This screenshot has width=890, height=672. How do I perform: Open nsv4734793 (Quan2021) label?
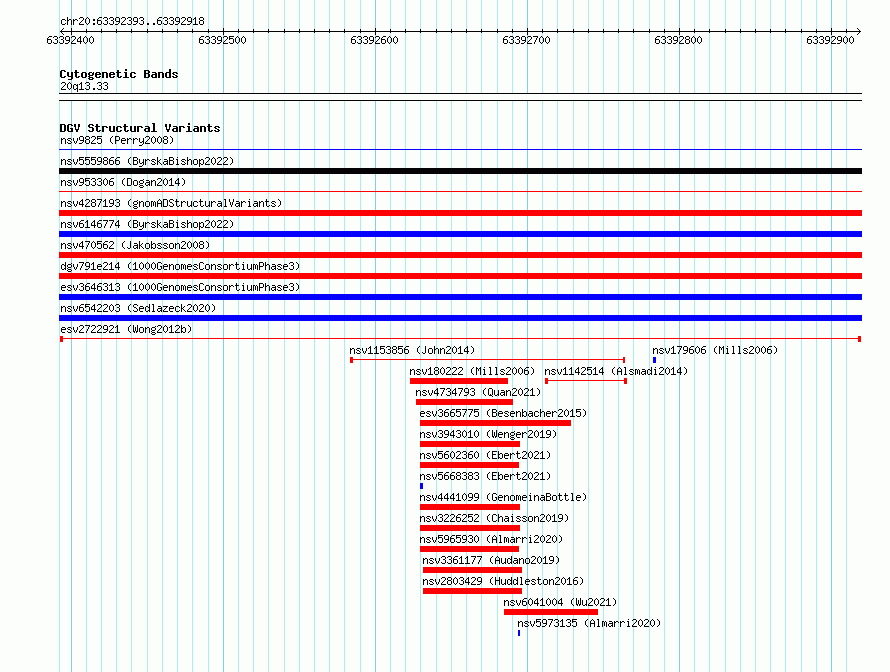point(478,392)
